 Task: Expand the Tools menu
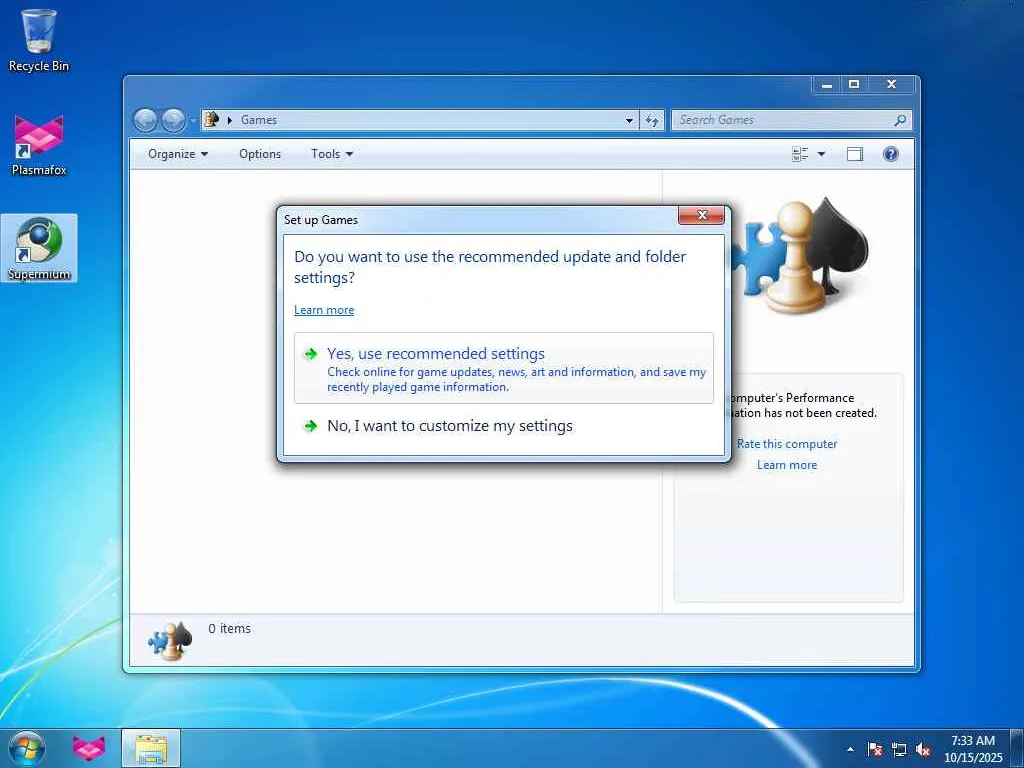pyautogui.click(x=332, y=154)
